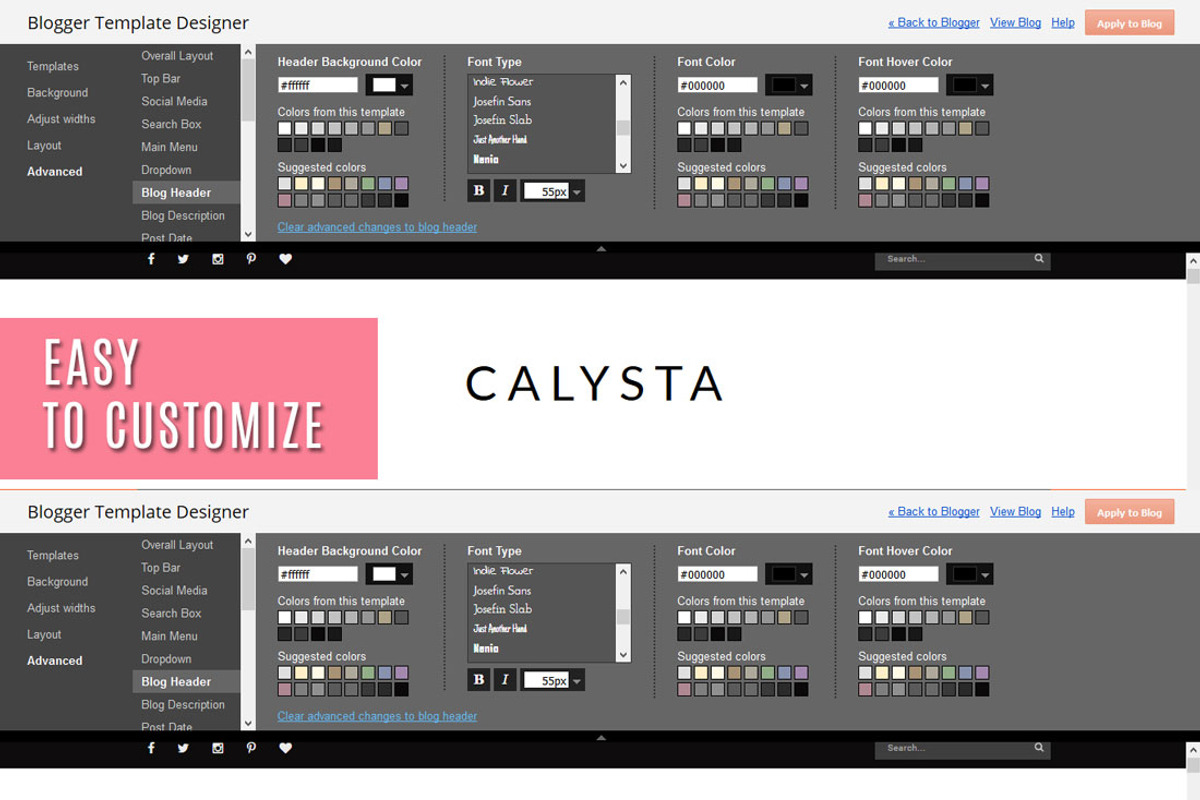Open Font Hover Color picker dropdown in lower designer
Screen dimensions: 1200x800
(x=970, y=574)
